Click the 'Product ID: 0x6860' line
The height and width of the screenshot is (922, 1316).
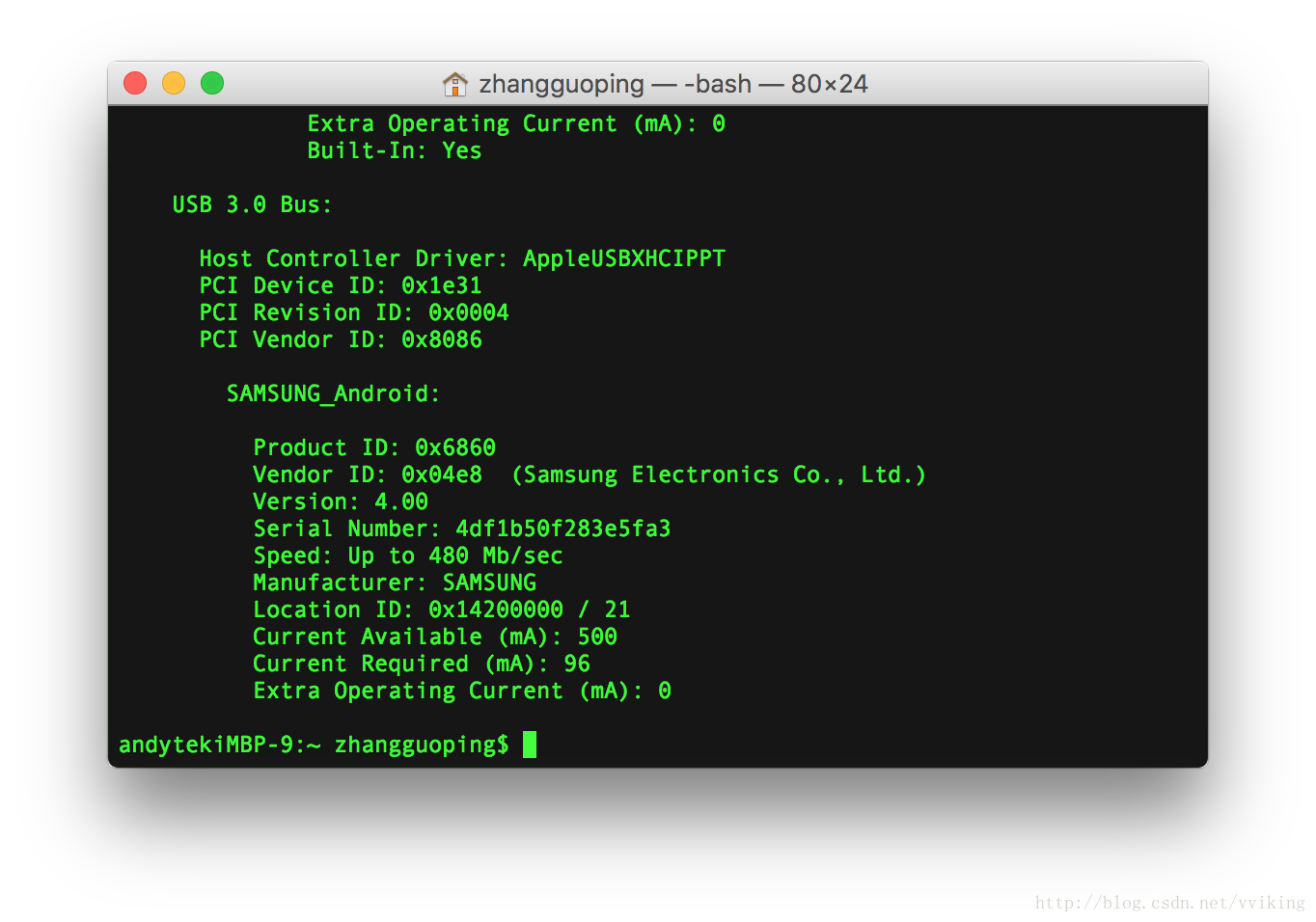(374, 447)
